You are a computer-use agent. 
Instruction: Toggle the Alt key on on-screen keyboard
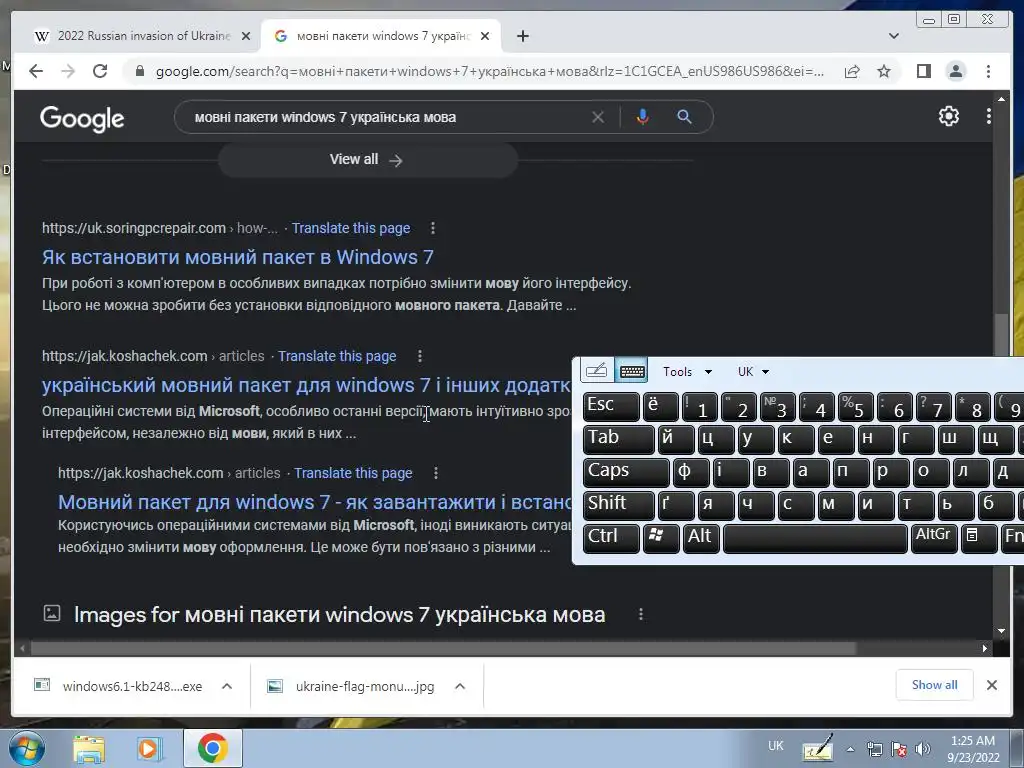point(701,537)
